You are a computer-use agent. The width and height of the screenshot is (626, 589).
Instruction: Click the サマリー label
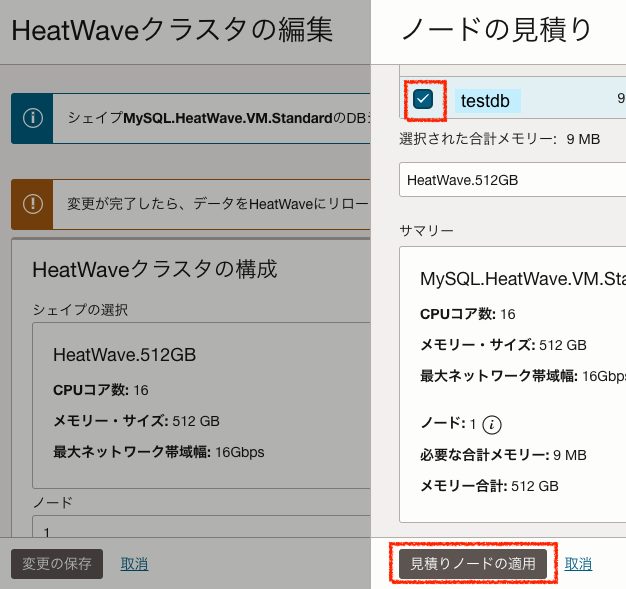[x=426, y=230]
